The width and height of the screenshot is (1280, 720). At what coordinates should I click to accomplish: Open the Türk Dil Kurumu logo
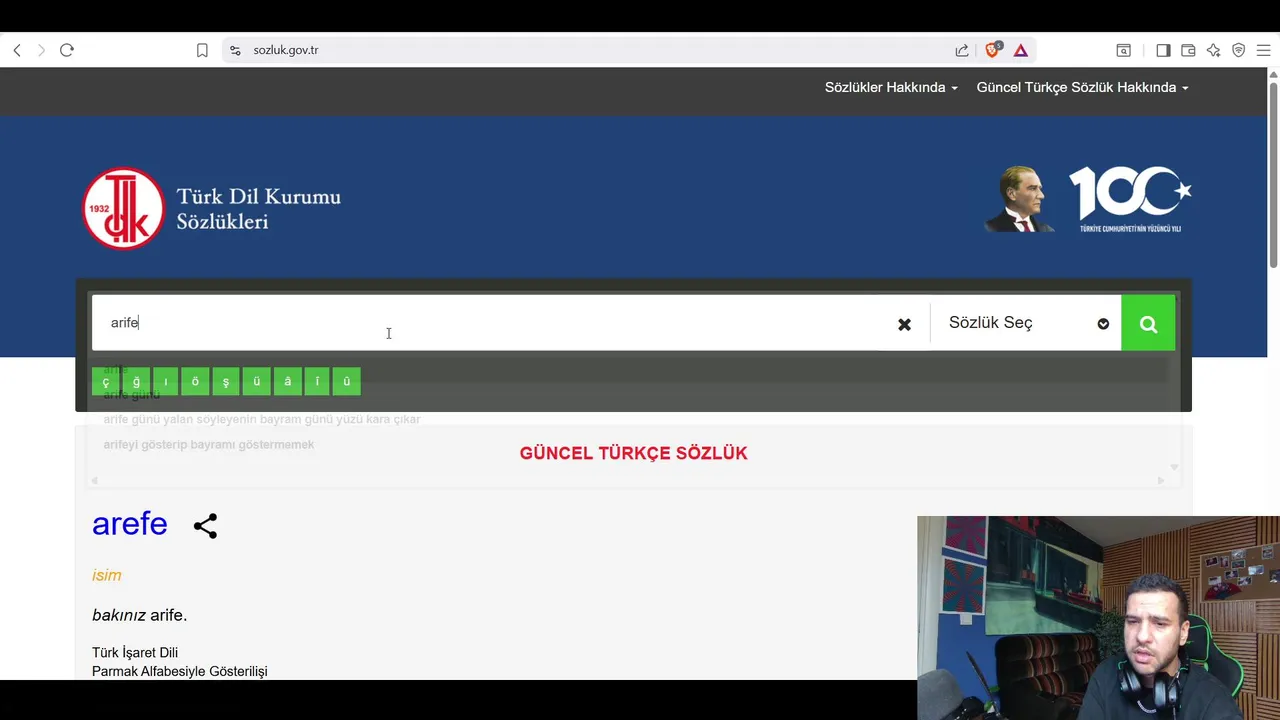pyautogui.click(x=212, y=208)
